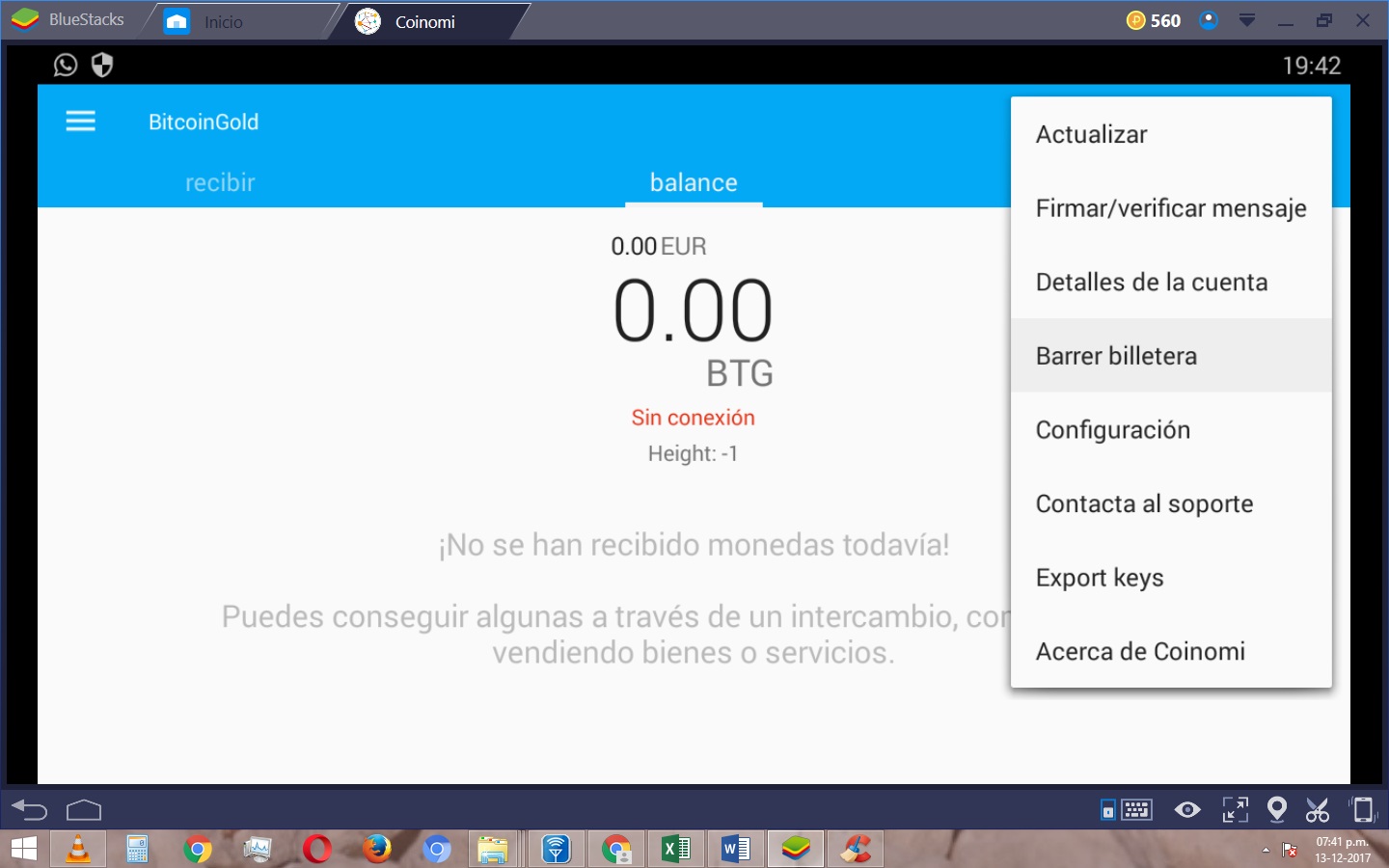
Task: Switch to the recibir tab
Action: pos(220,182)
